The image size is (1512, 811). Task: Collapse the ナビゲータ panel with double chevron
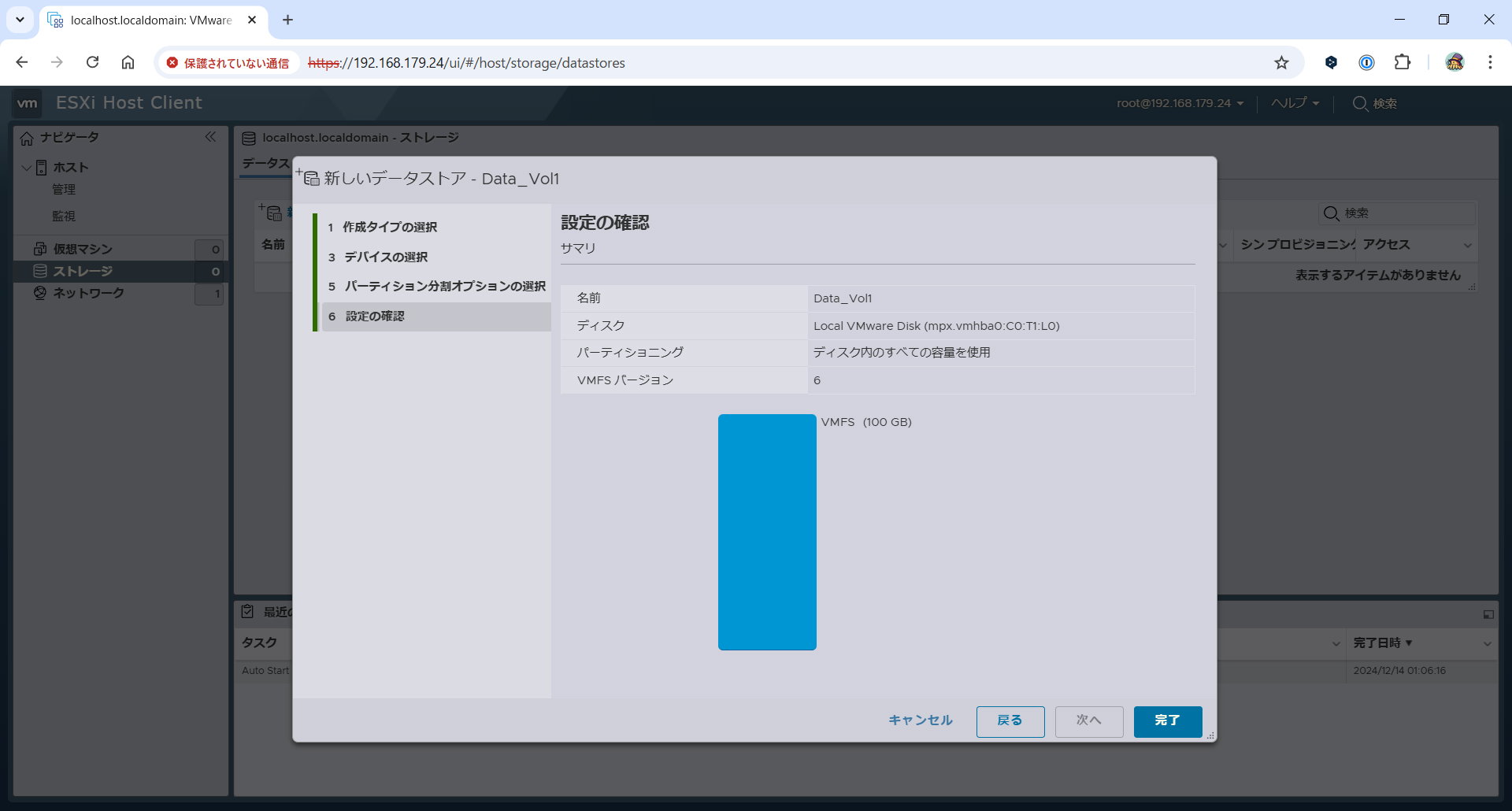[210, 137]
